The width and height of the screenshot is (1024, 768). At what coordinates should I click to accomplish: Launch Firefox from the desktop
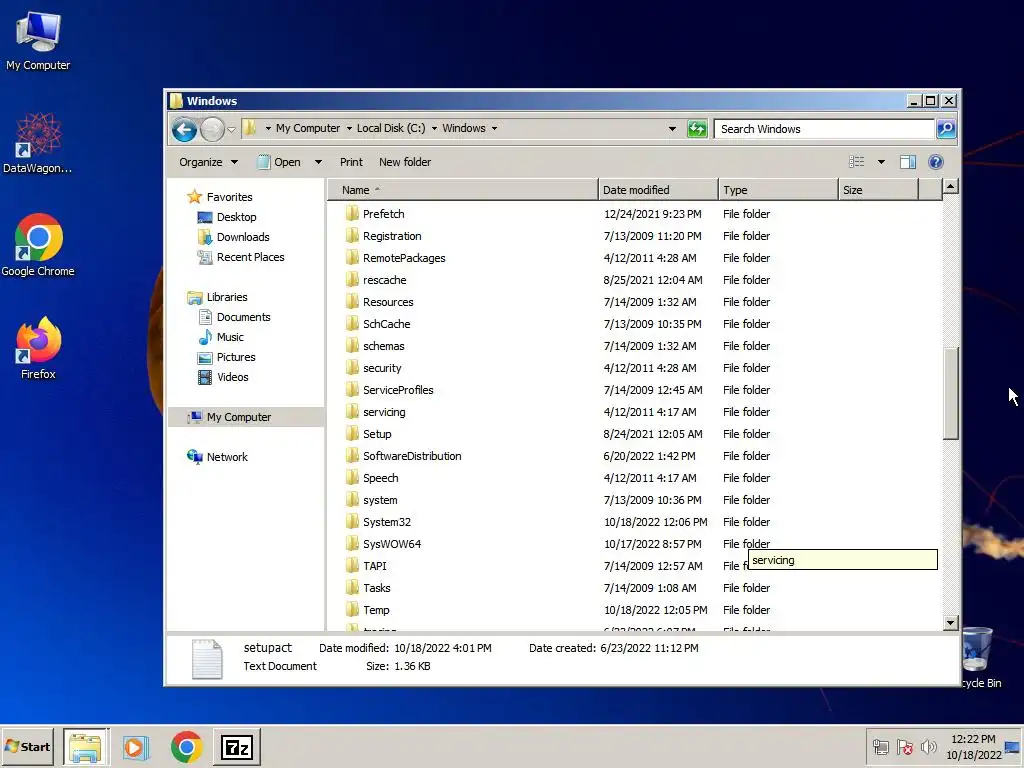tap(38, 348)
